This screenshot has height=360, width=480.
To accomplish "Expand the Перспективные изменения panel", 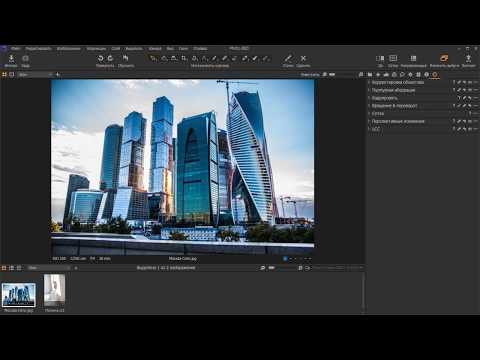I will coord(369,121).
